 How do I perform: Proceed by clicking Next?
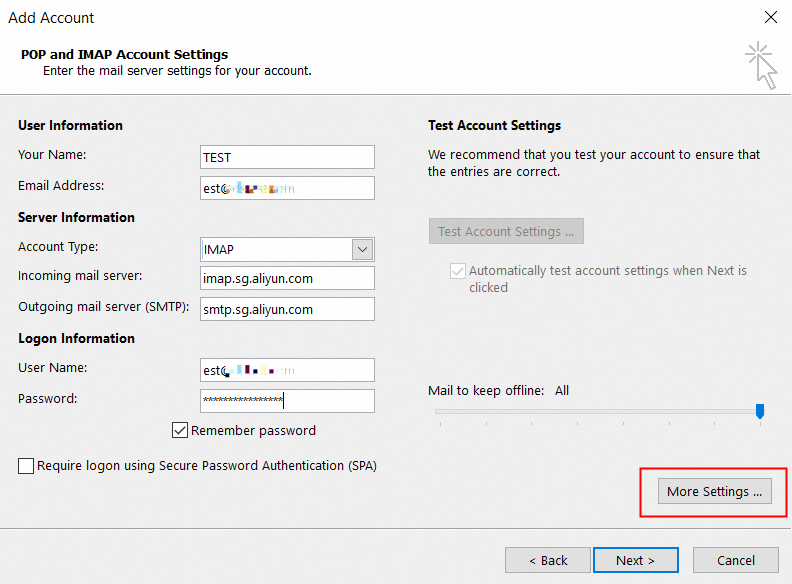(635, 560)
